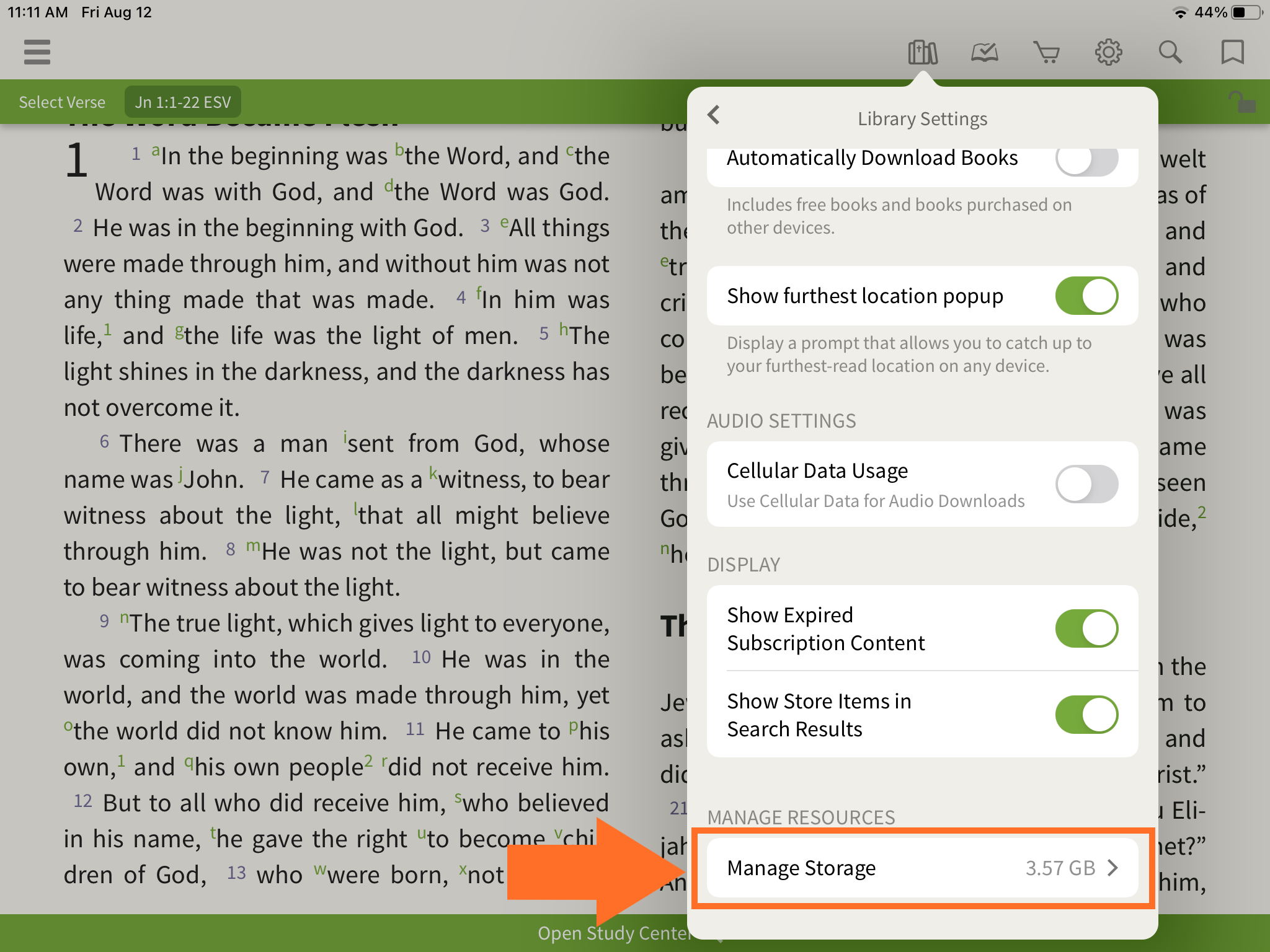Tap the Library books icon

tap(923, 53)
